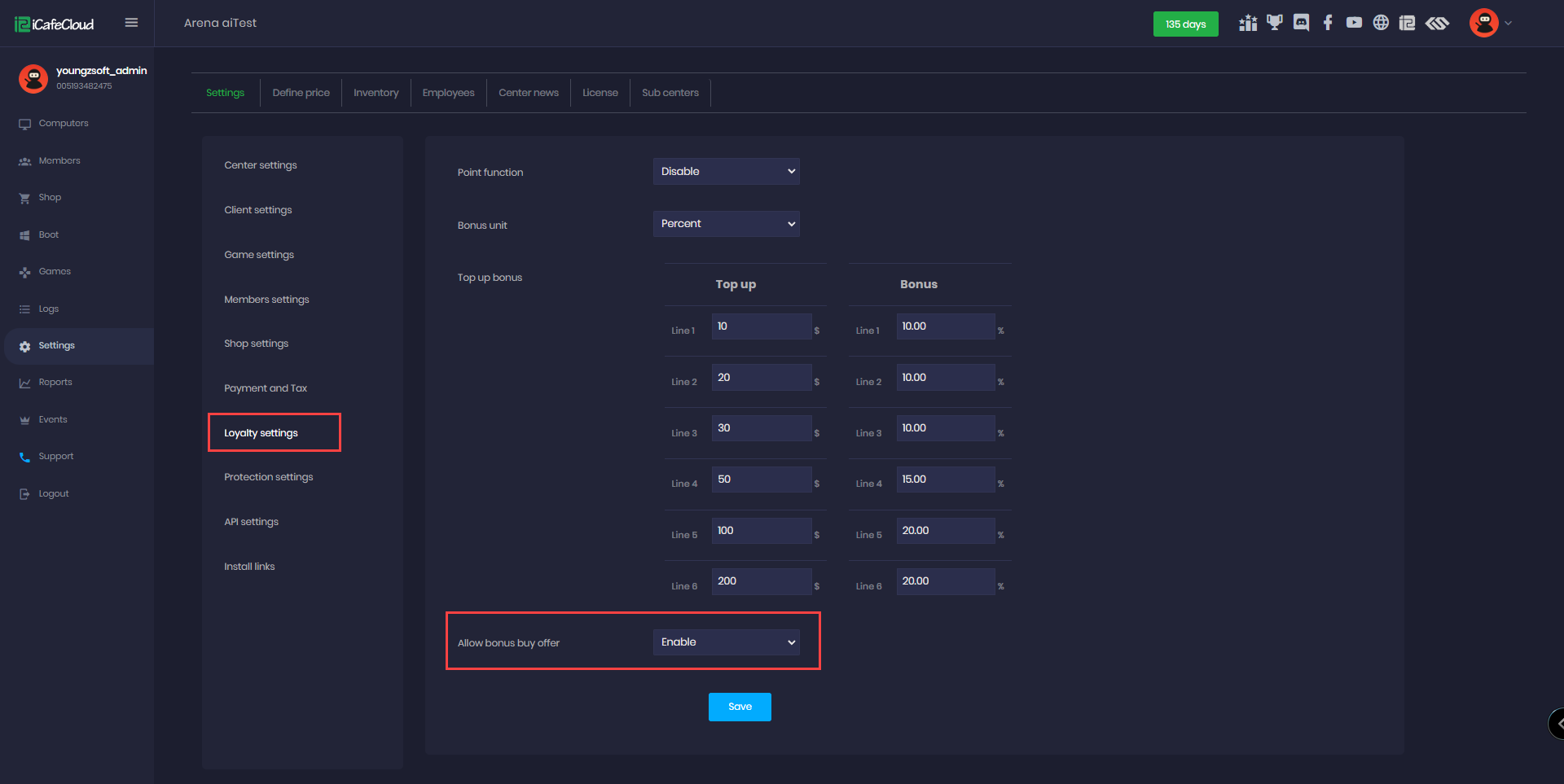Toggle the hamburger menu icon
Viewport: 1564px width, 784px height.
coord(131,23)
